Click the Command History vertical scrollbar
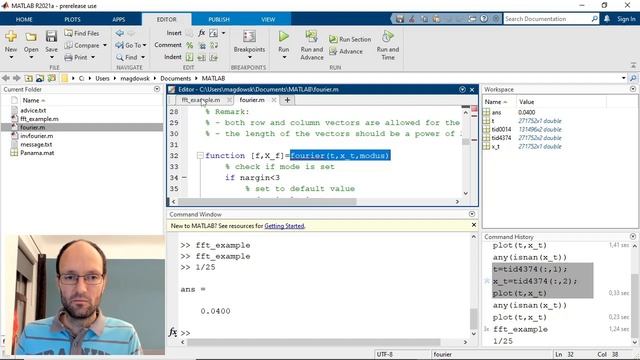This screenshot has height=360, width=640. 635,306
